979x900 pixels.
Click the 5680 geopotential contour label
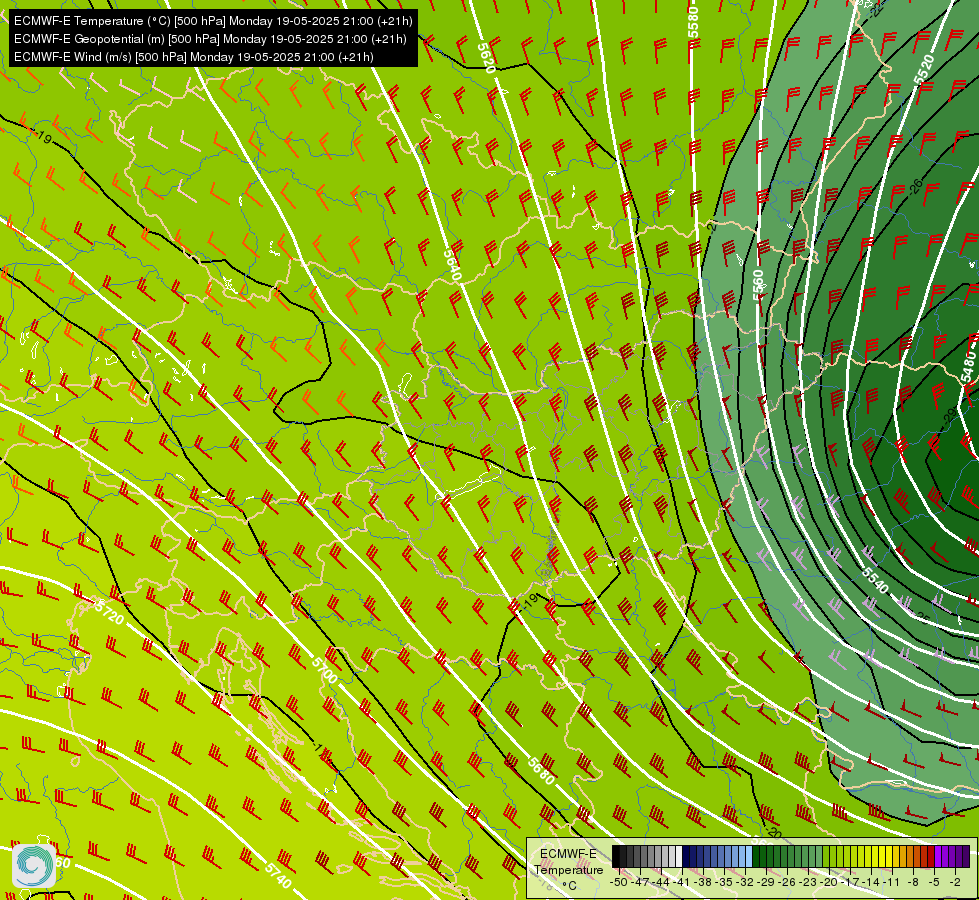click(541, 770)
